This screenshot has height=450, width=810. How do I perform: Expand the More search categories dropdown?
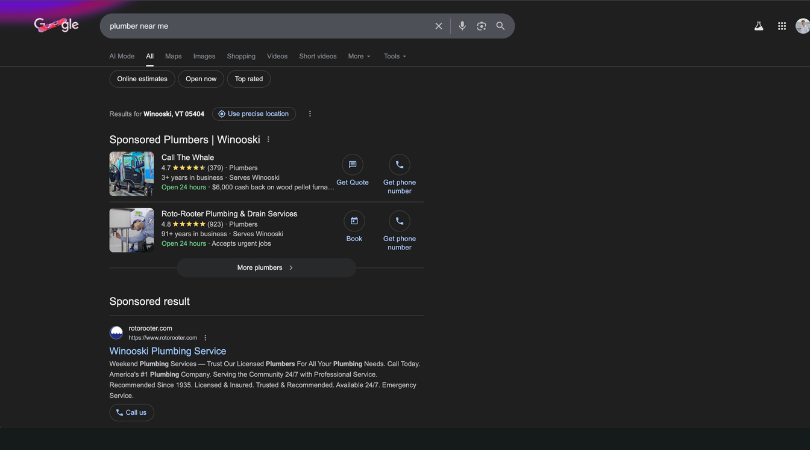[359, 56]
